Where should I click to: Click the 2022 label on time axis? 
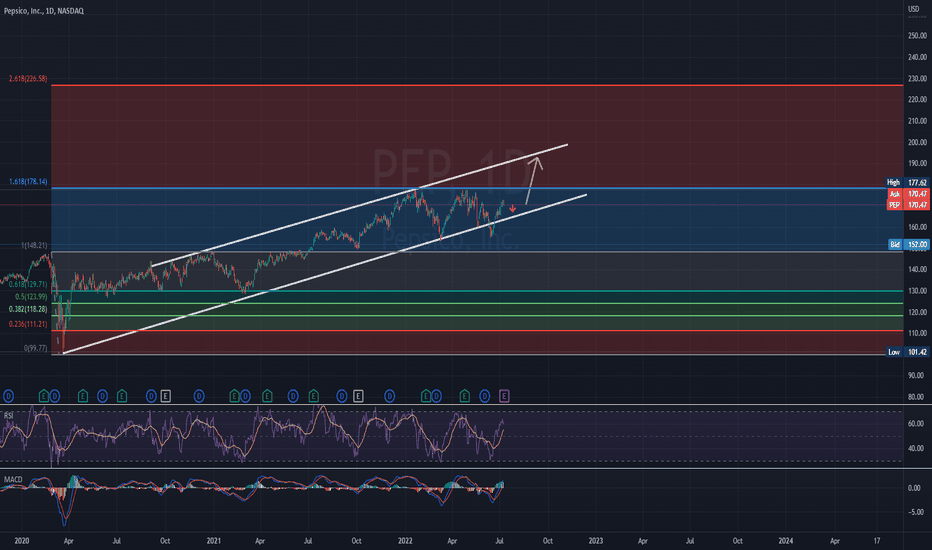click(405, 540)
